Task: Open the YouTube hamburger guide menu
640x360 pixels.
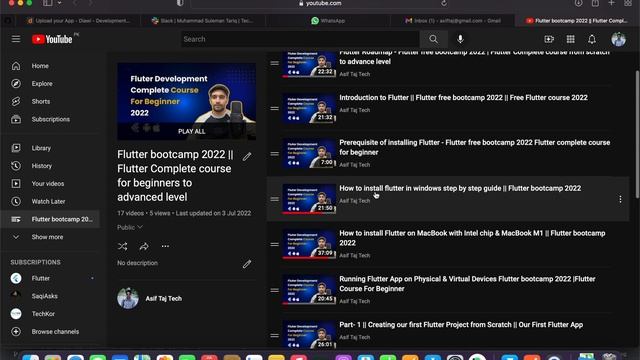Action: [x=16, y=39]
